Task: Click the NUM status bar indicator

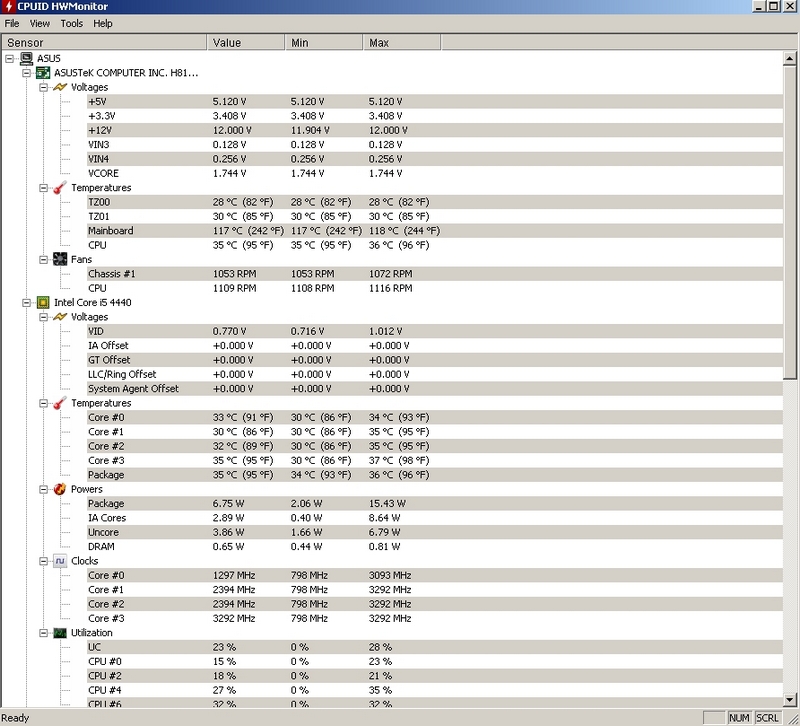Action: [x=739, y=718]
